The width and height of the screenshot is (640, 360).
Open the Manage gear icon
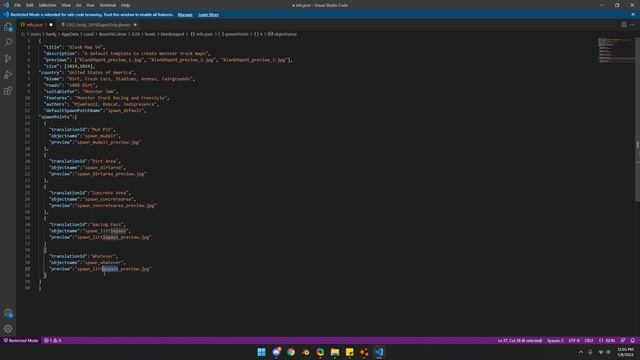pyautogui.click(x=8, y=329)
